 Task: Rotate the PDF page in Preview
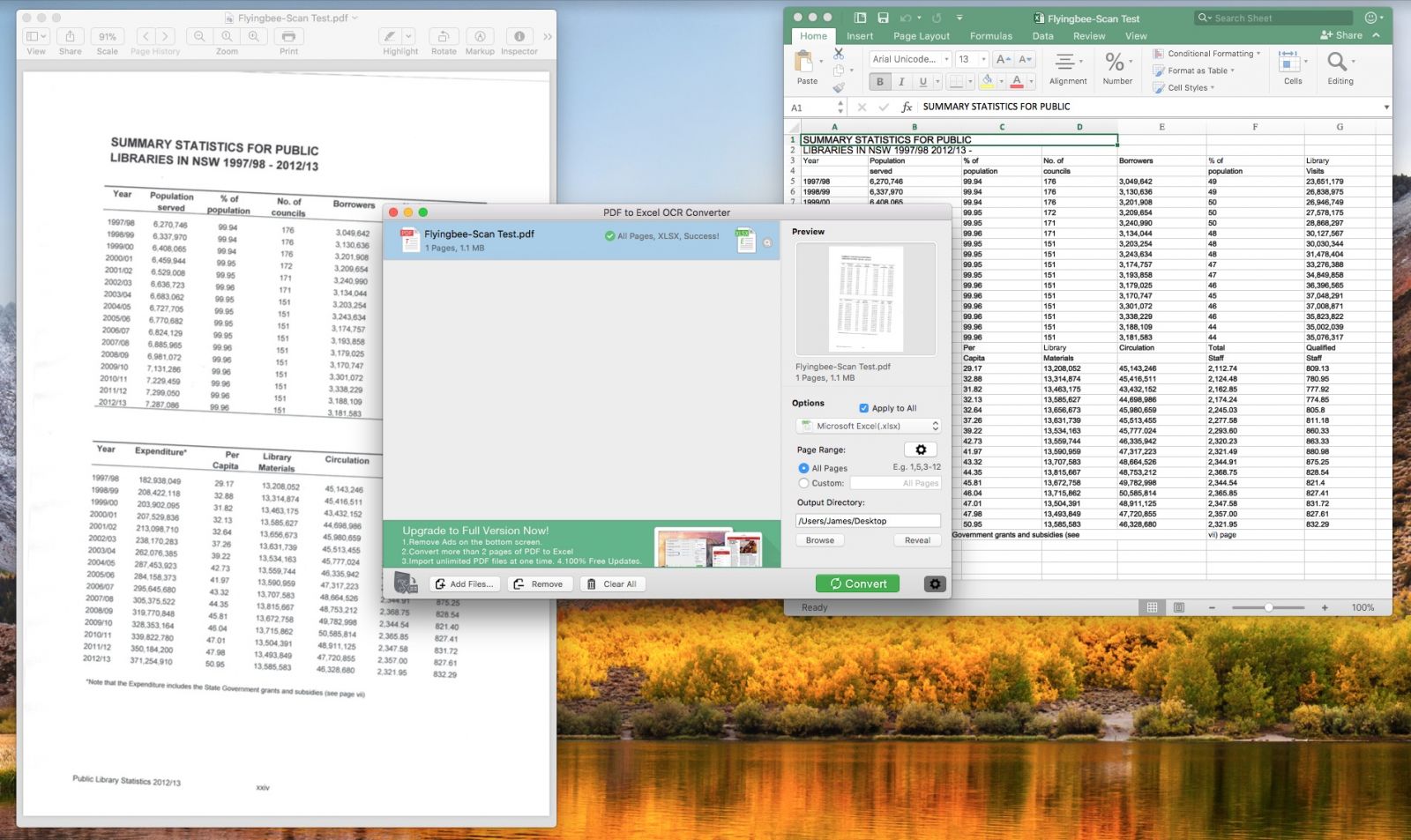(444, 36)
